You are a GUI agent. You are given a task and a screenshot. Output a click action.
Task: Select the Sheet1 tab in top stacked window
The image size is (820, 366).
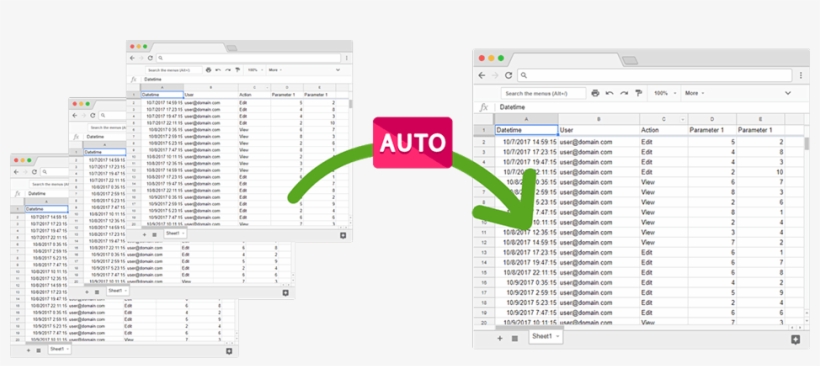[x=175, y=233]
